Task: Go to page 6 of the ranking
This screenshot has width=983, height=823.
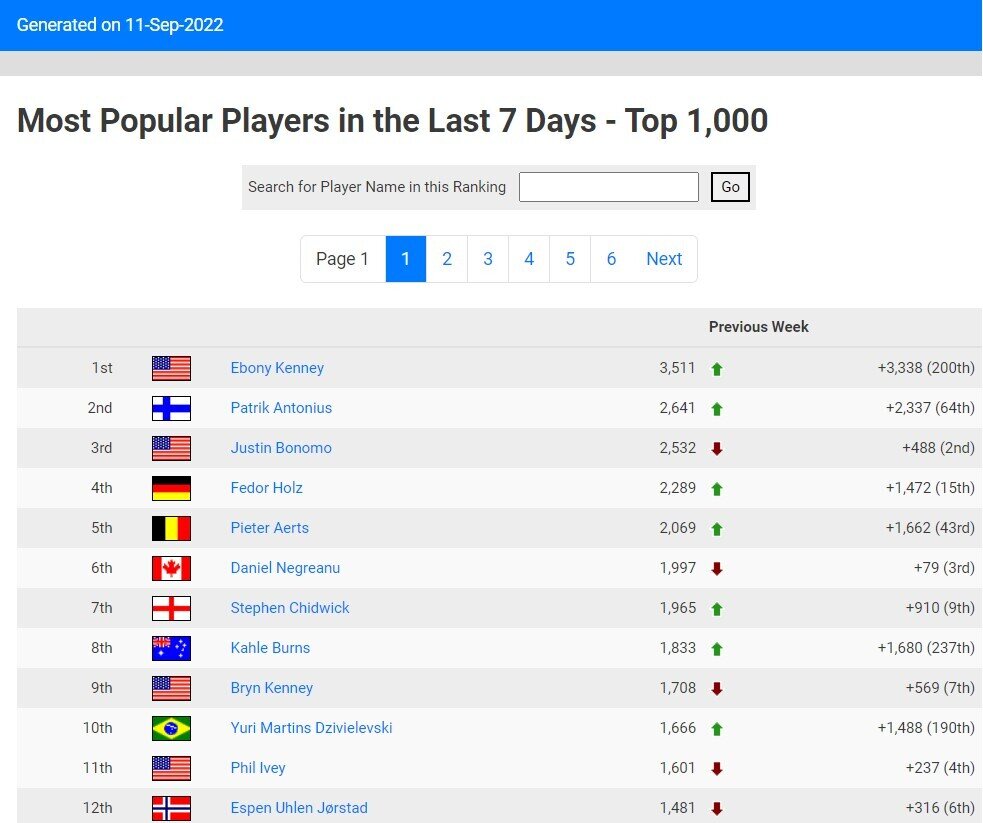Action: point(611,259)
